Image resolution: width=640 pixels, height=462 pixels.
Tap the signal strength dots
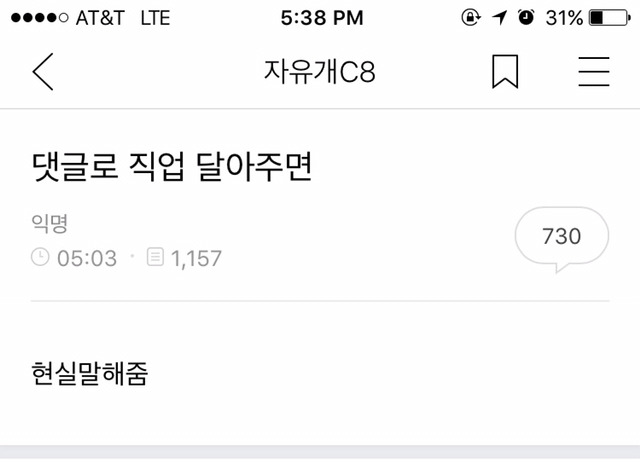(x=40, y=18)
